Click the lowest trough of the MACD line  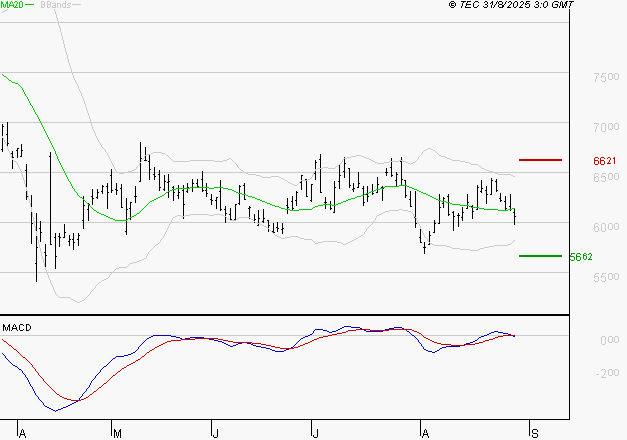click(x=55, y=410)
